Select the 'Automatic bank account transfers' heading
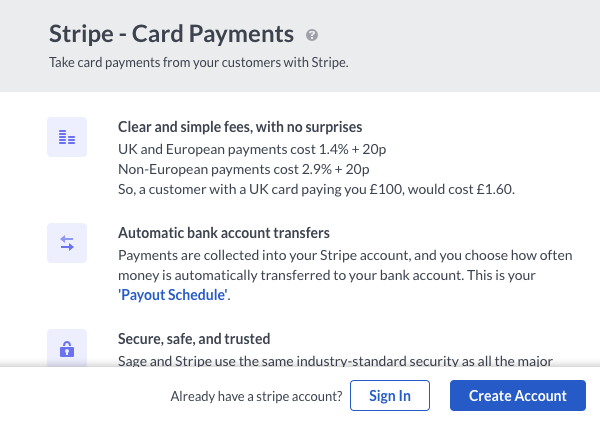 point(224,233)
